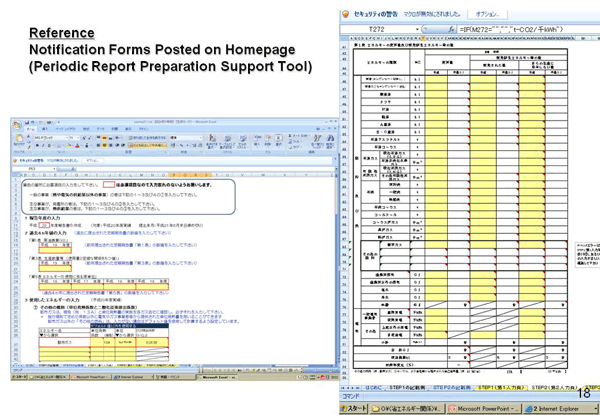Click the fx insert function icon in left Excel
The image size is (600, 415).
coord(73,169)
